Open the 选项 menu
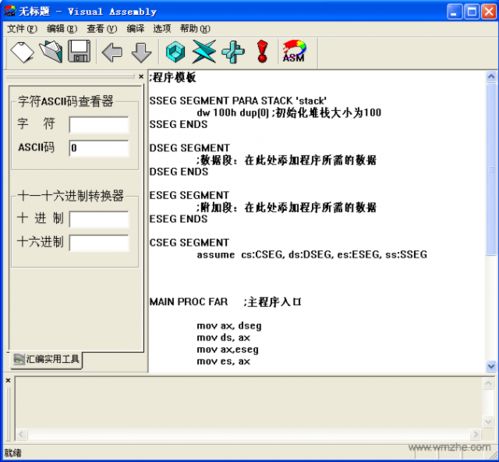This screenshot has width=499, height=462. (162, 29)
